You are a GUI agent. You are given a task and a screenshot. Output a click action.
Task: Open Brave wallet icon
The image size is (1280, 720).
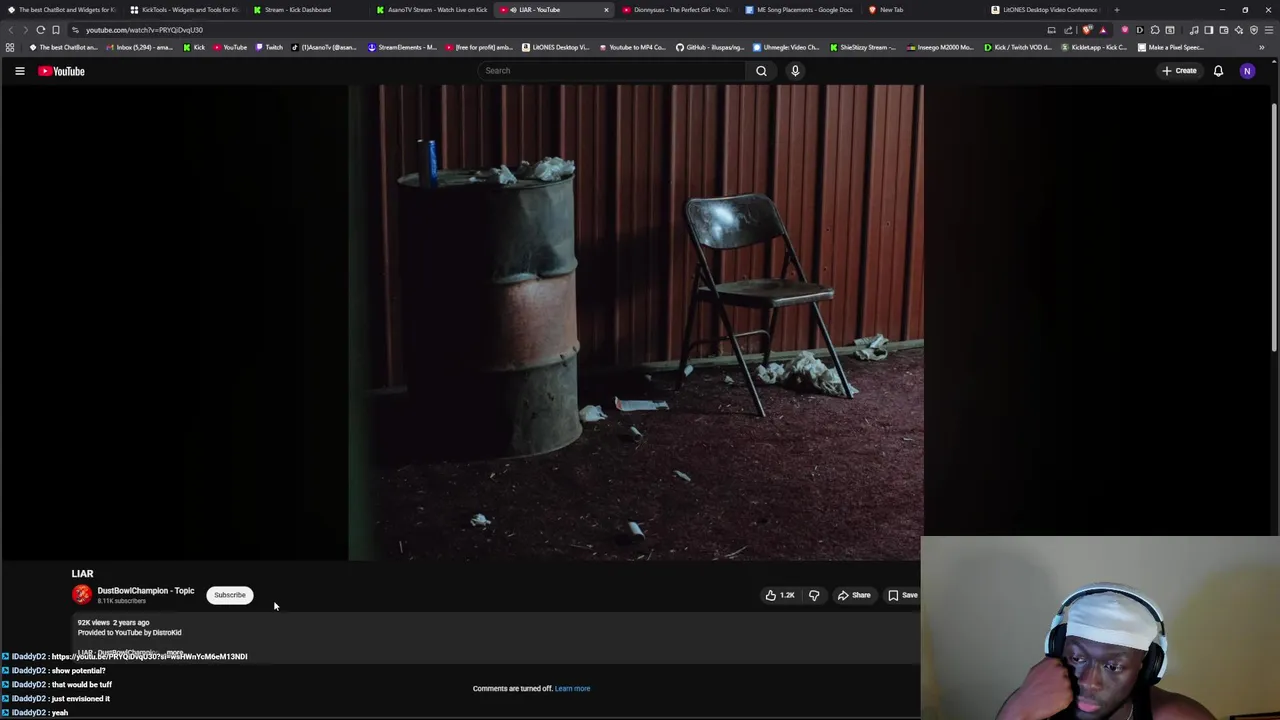[1223, 30]
